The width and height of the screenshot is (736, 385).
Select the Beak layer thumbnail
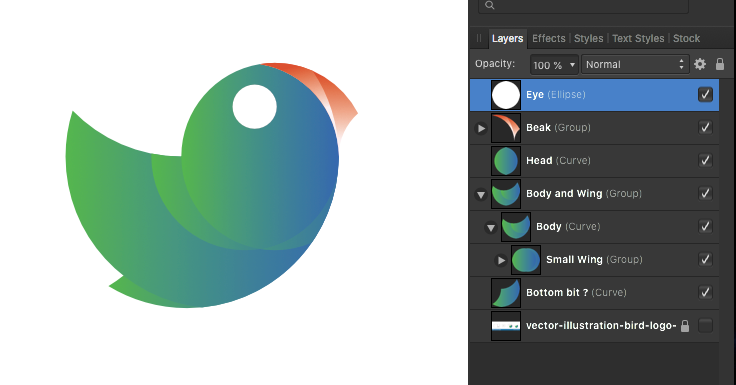pyautogui.click(x=506, y=128)
